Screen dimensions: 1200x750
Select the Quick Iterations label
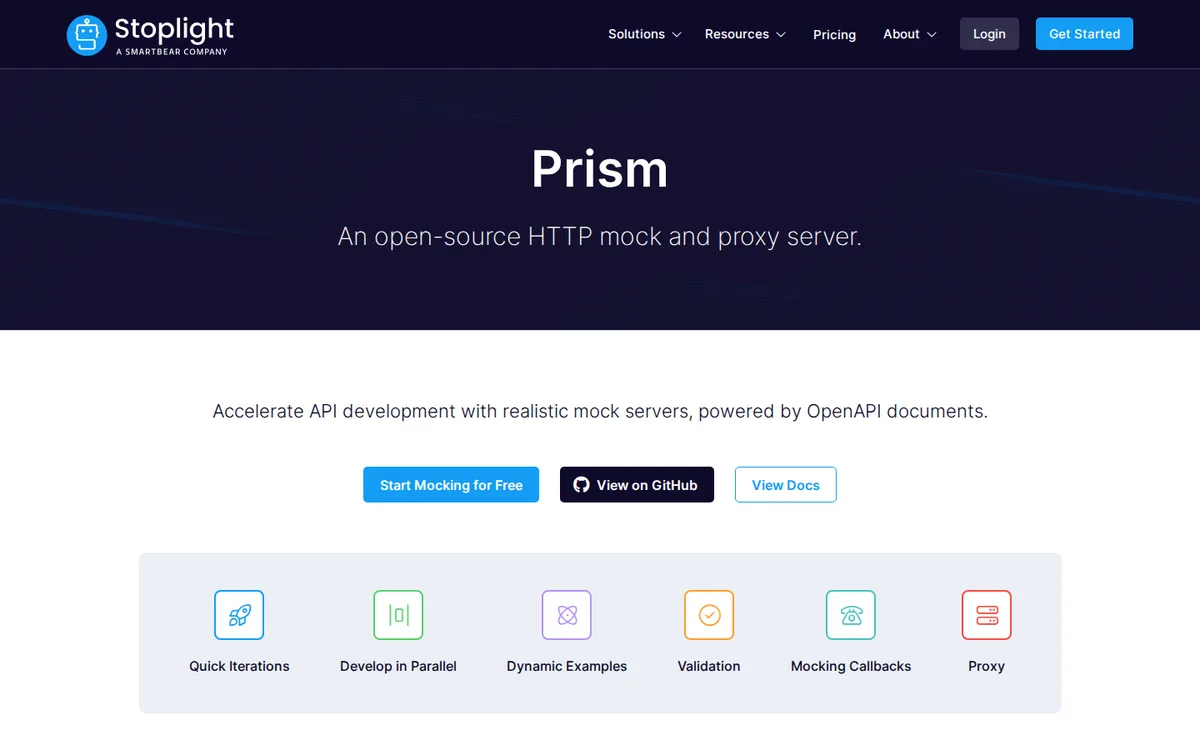point(239,666)
